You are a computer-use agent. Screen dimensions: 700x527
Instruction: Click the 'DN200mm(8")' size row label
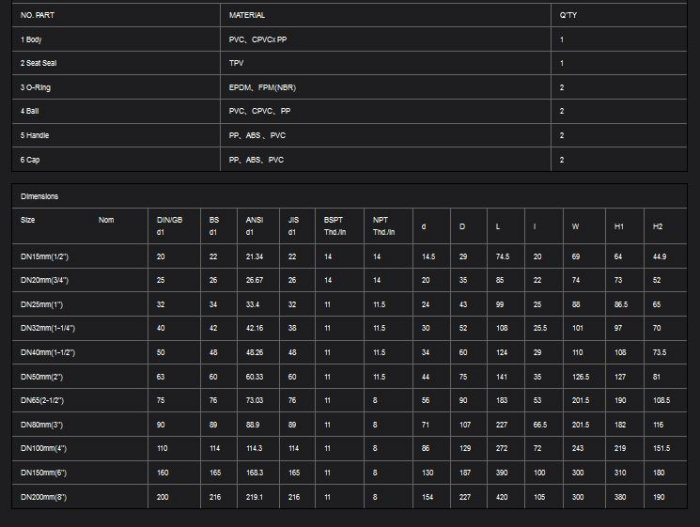[47, 496]
